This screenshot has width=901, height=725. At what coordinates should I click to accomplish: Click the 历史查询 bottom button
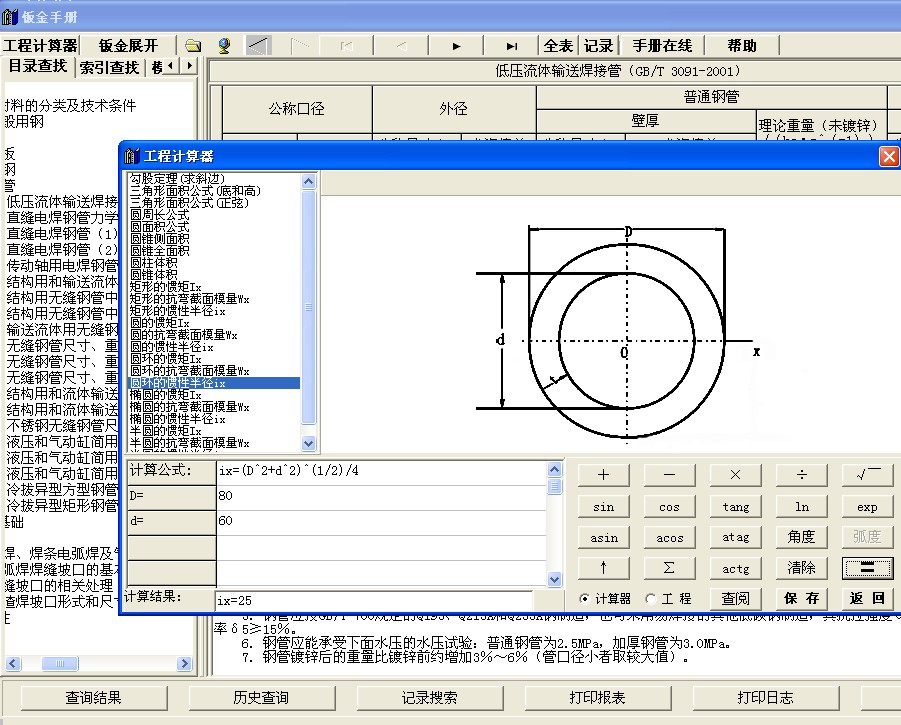point(261,697)
